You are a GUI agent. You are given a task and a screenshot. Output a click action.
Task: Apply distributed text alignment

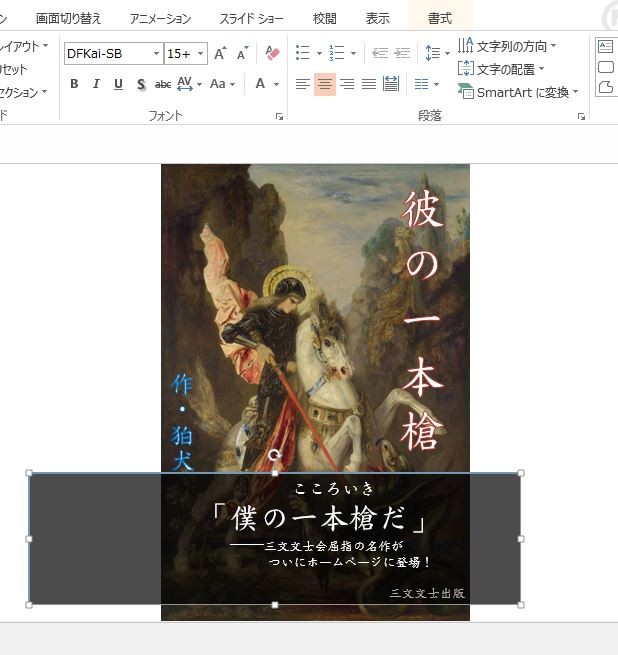click(391, 84)
